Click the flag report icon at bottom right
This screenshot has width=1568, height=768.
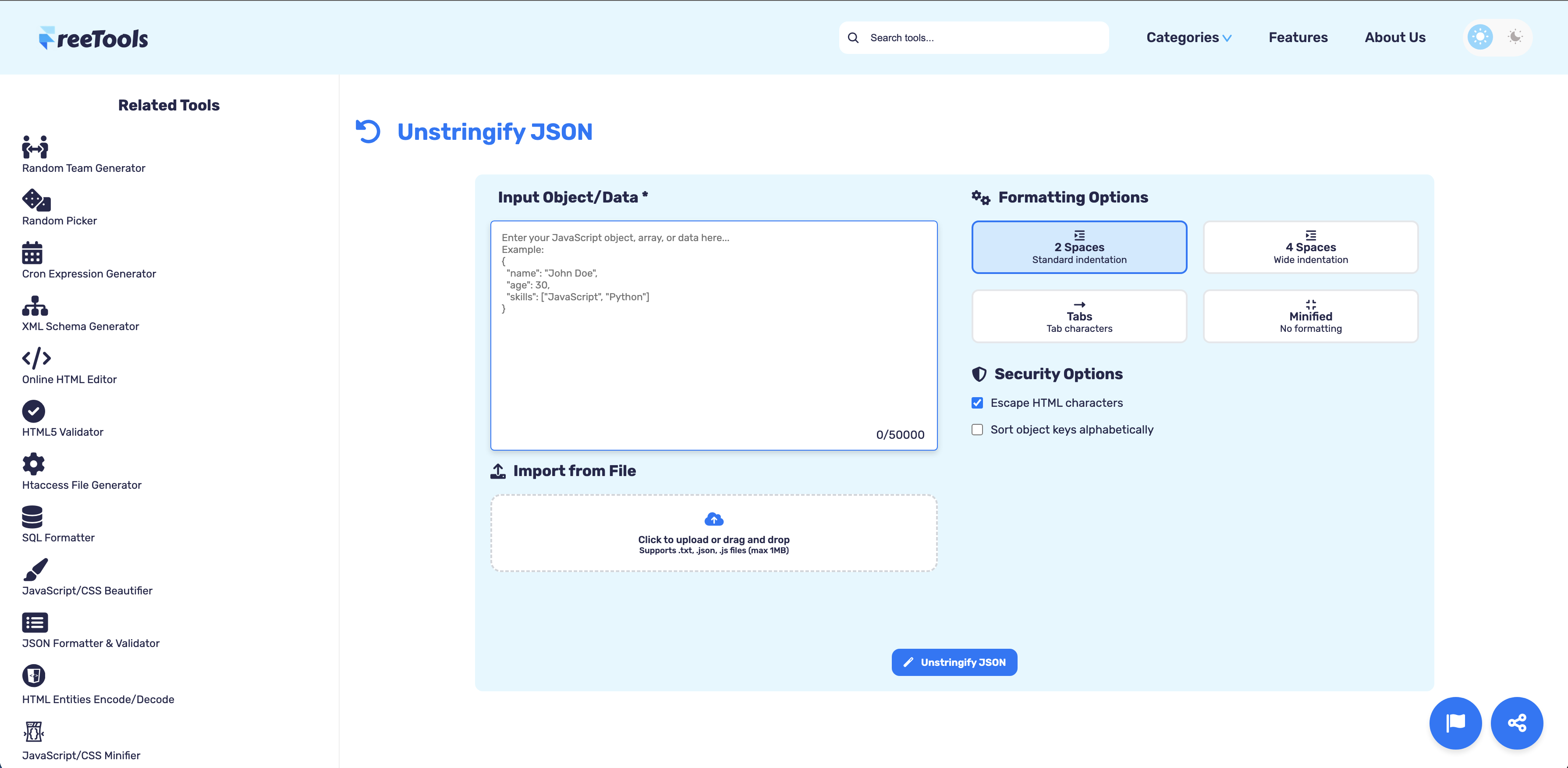[x=1455, y=723]
